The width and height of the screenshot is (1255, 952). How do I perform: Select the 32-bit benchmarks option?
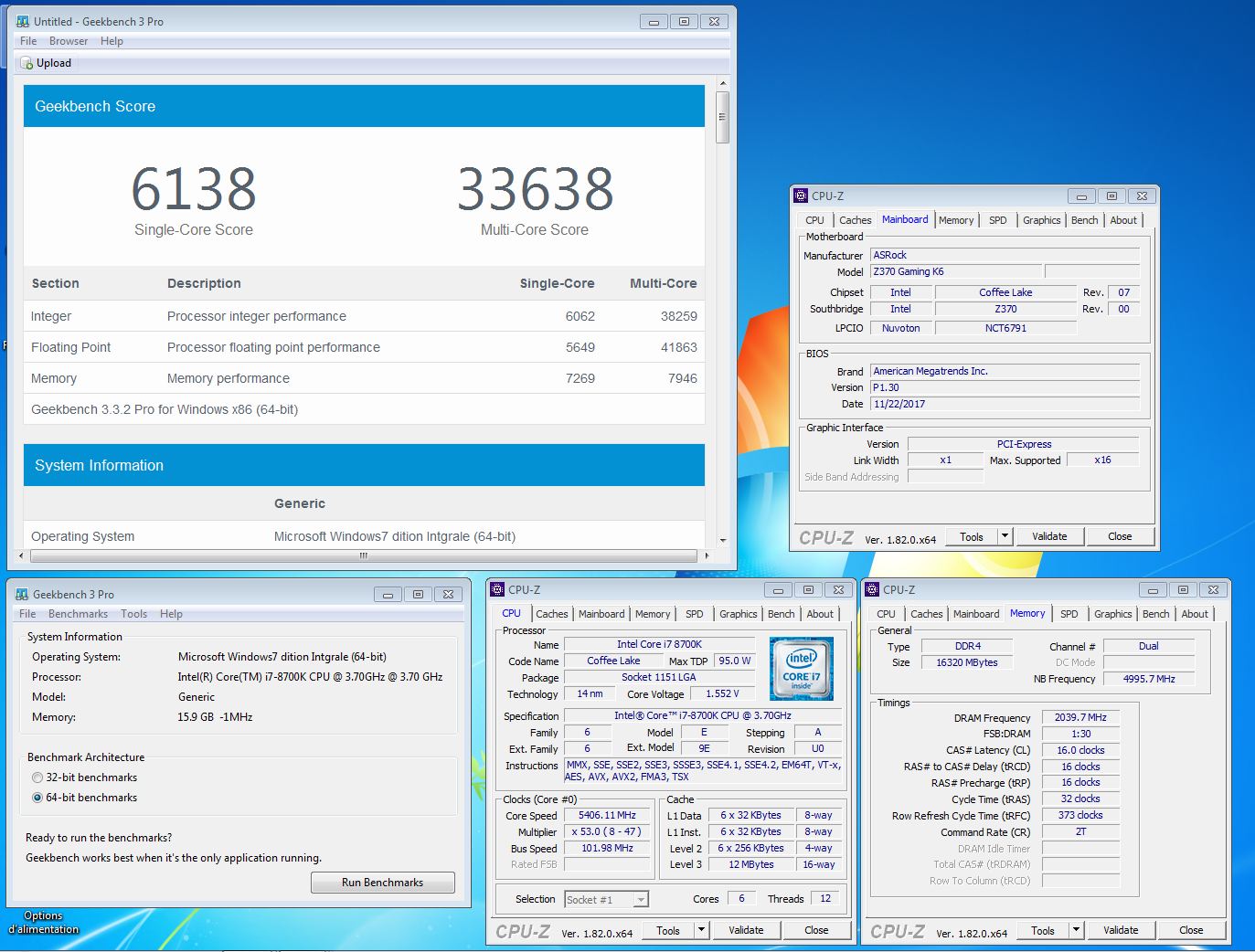click(x=37, y=777)
